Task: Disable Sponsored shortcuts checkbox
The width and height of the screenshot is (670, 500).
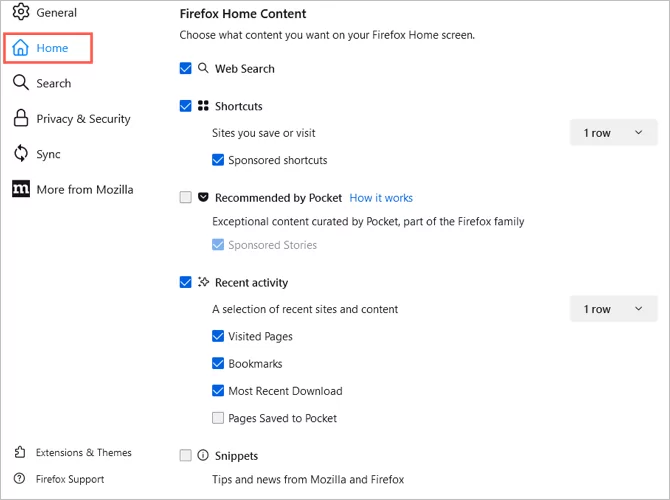Action: point(218,160)
